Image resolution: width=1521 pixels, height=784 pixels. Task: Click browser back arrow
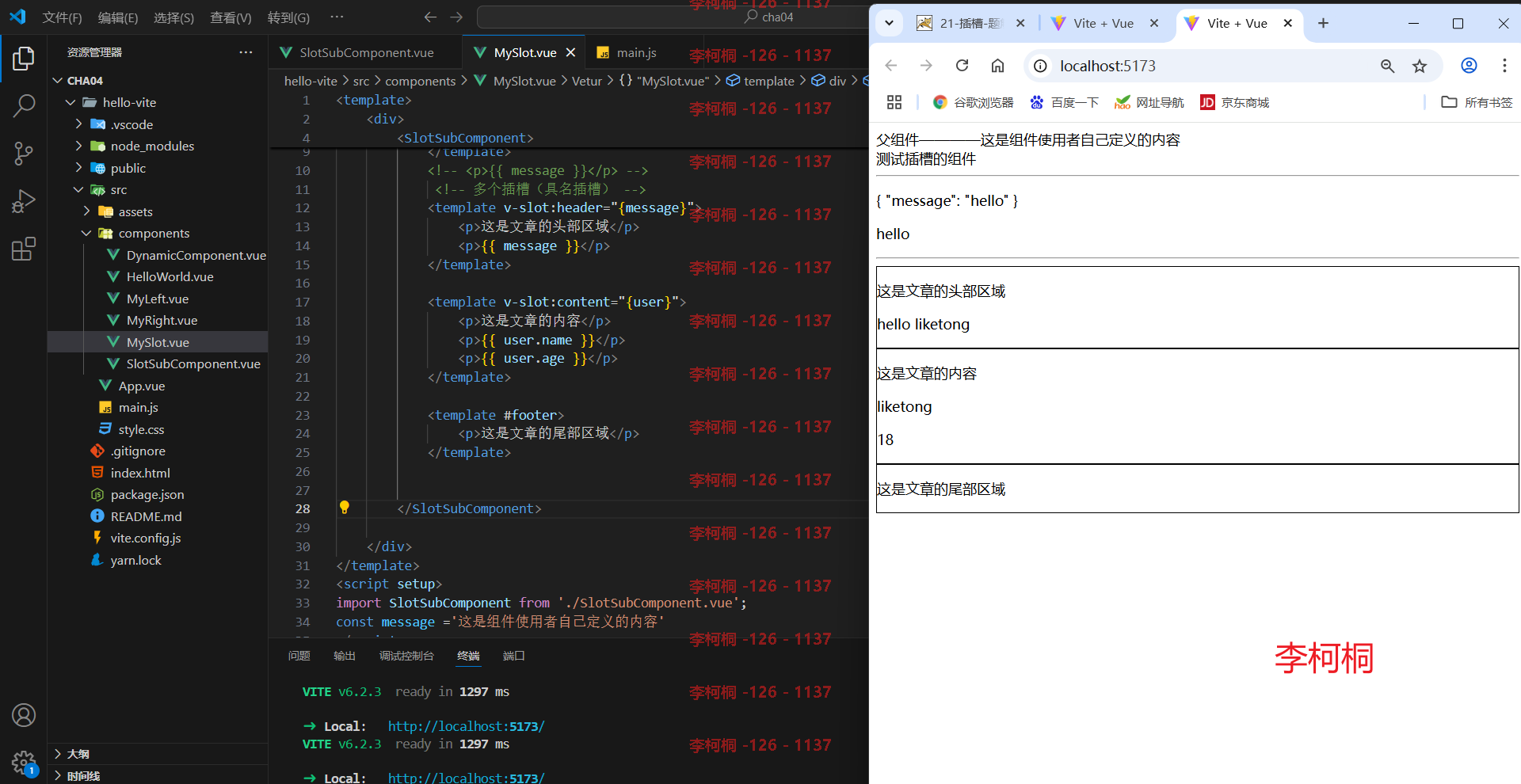coord(891,66)
